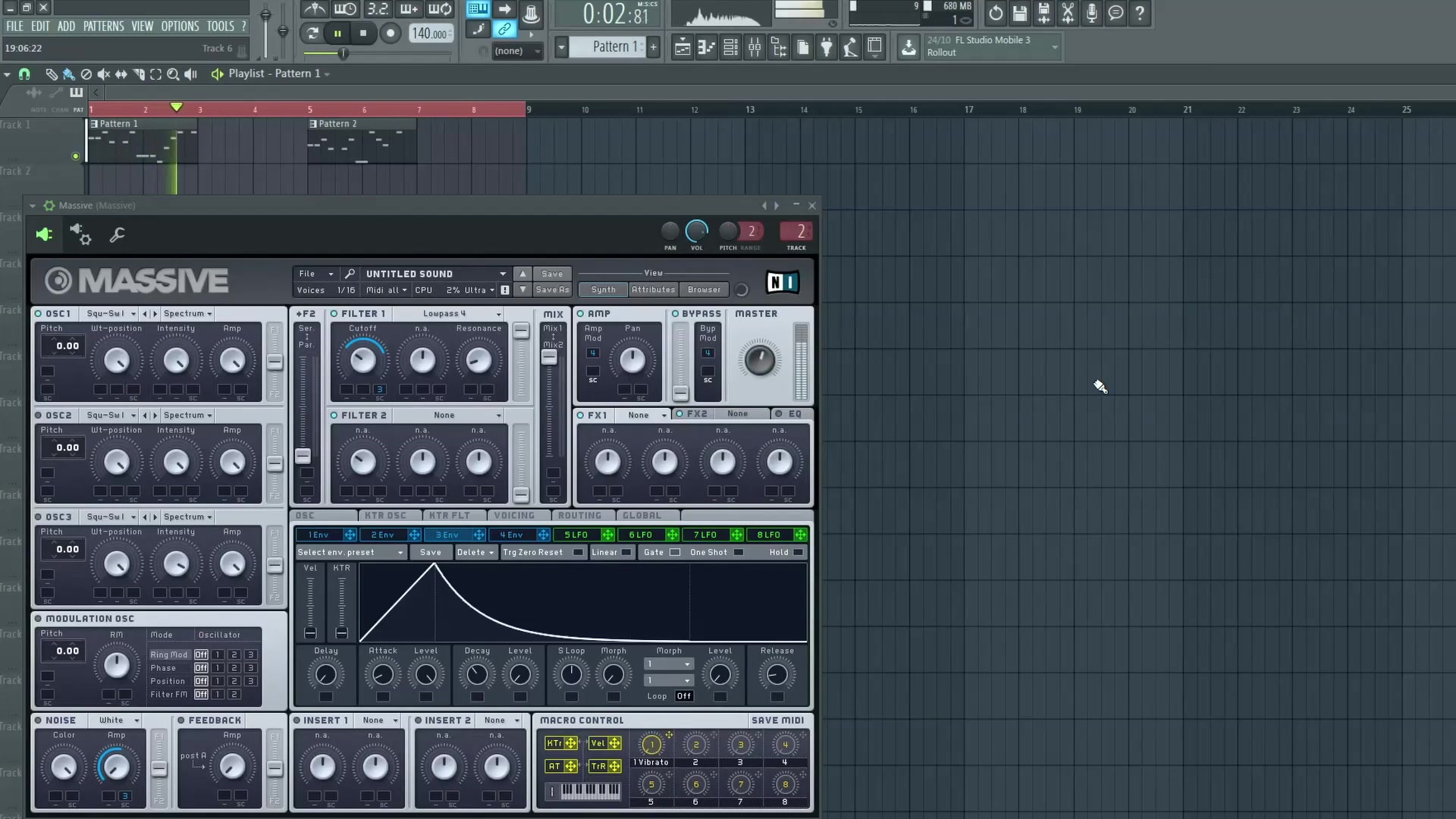Select the draw pencil tool in playlist
The width and height of the screenshot is (1456, 819).
point(51,74)
